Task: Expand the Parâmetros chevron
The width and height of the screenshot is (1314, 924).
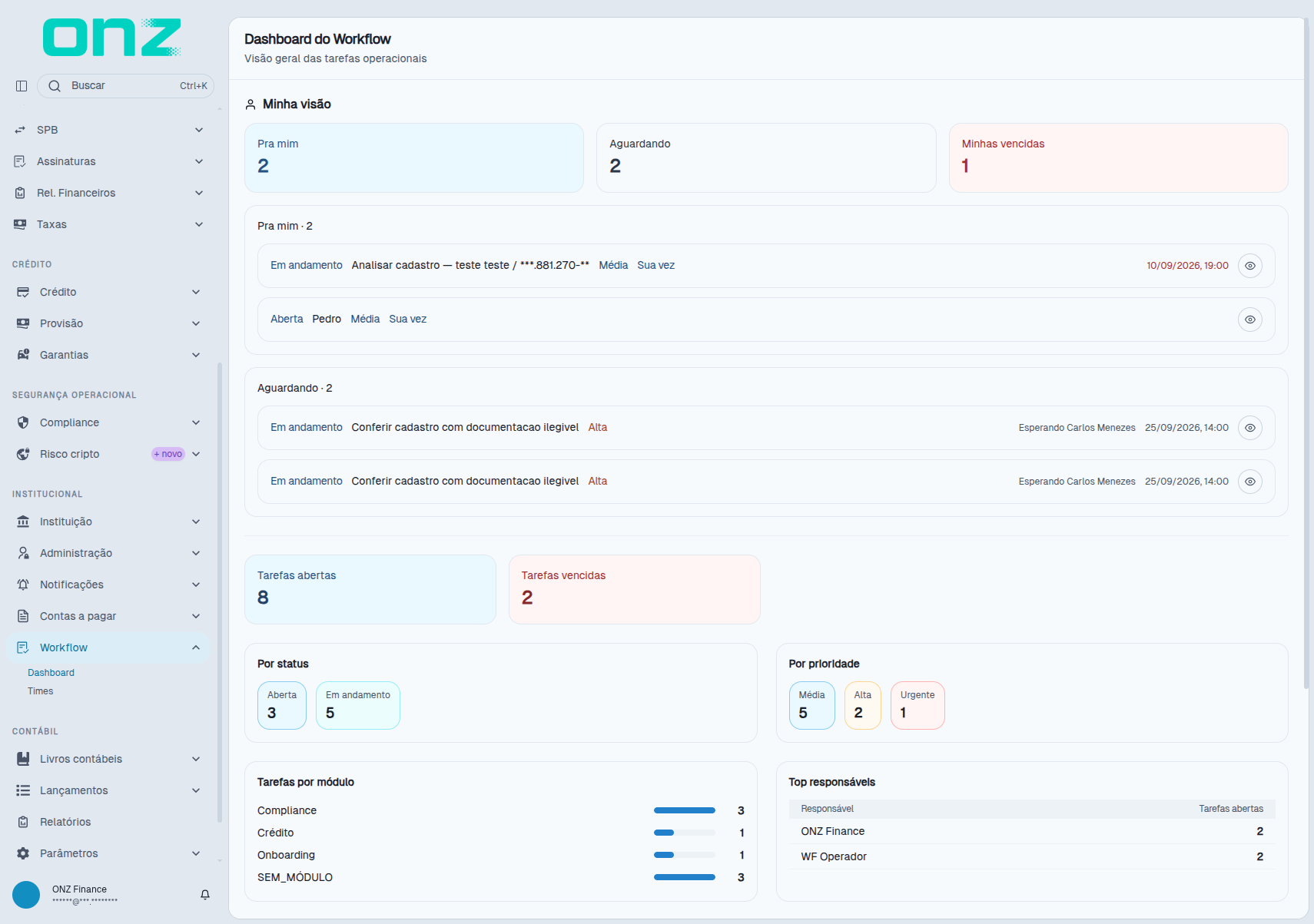Action: pos(196,853)
